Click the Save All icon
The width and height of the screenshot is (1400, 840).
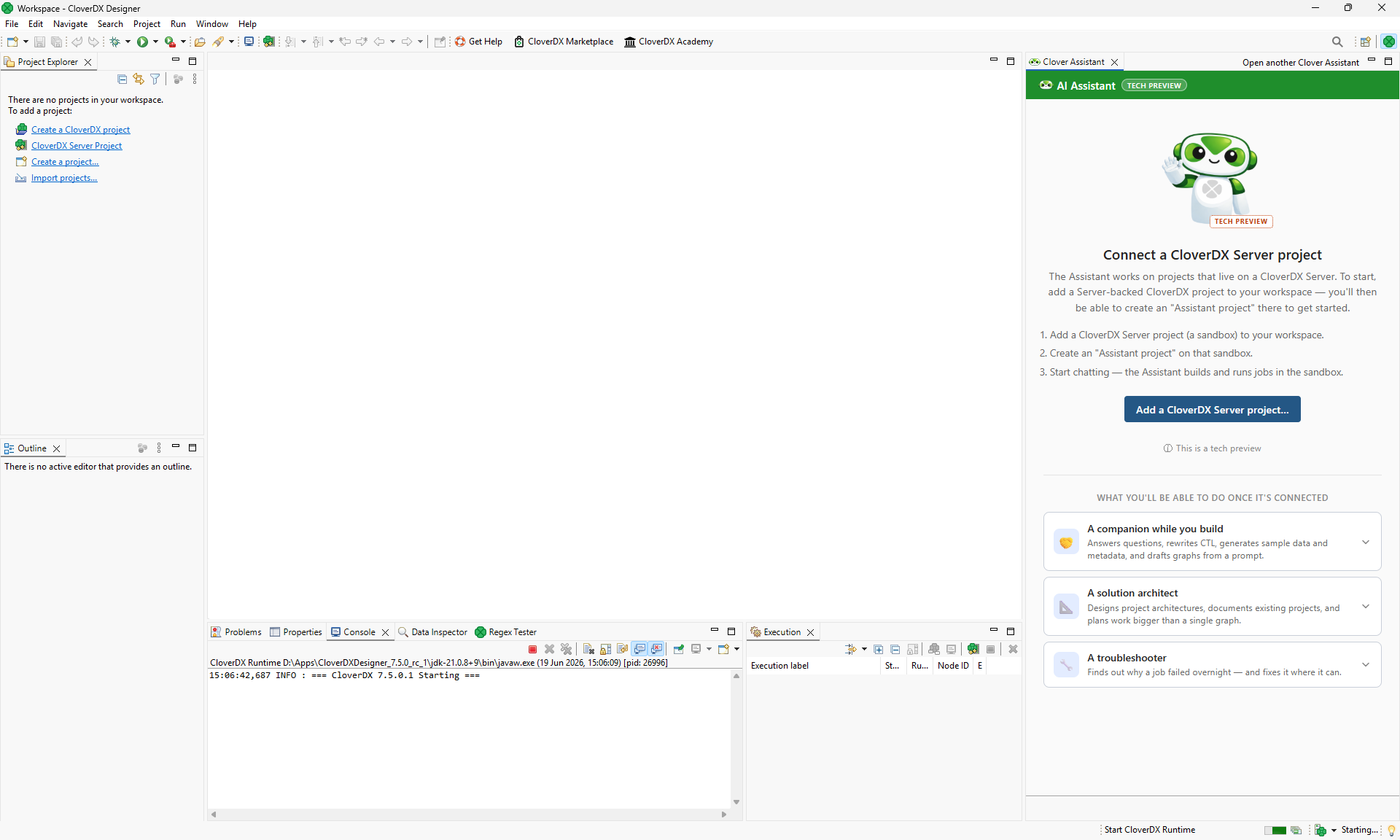56,42
